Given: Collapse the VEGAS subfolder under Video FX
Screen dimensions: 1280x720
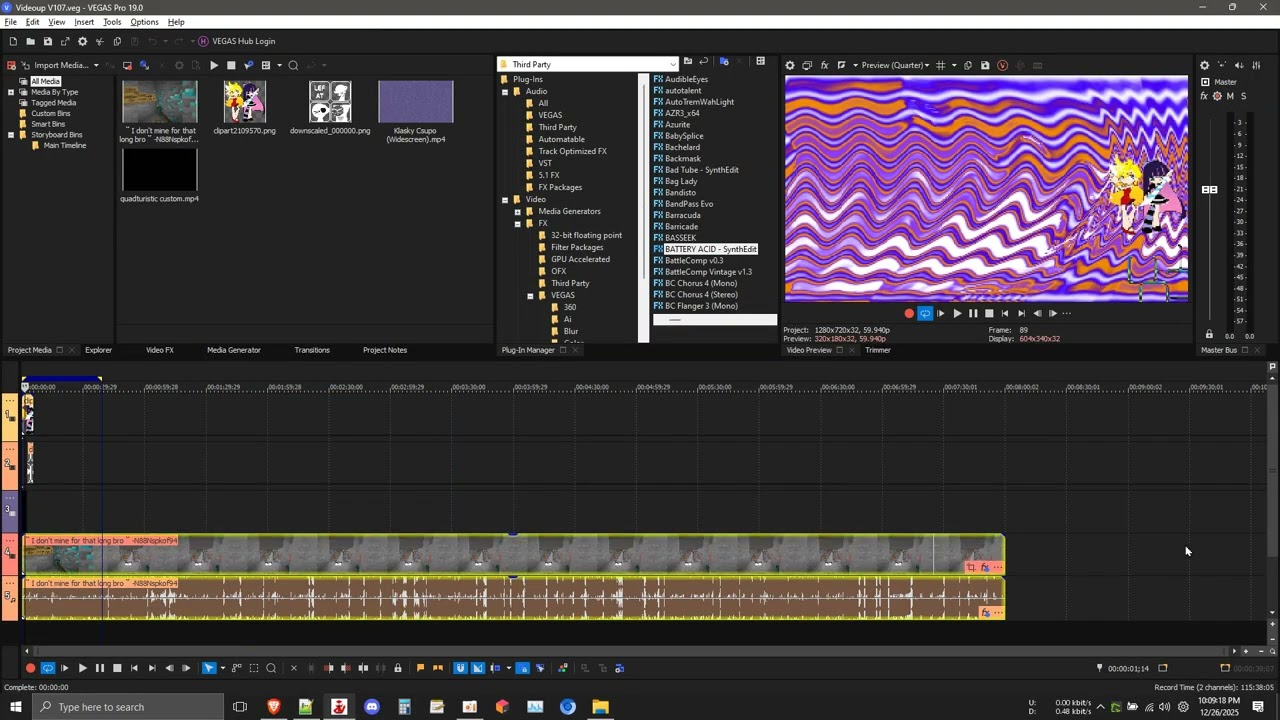Looking at the screenshot, I should coord(531,295).
